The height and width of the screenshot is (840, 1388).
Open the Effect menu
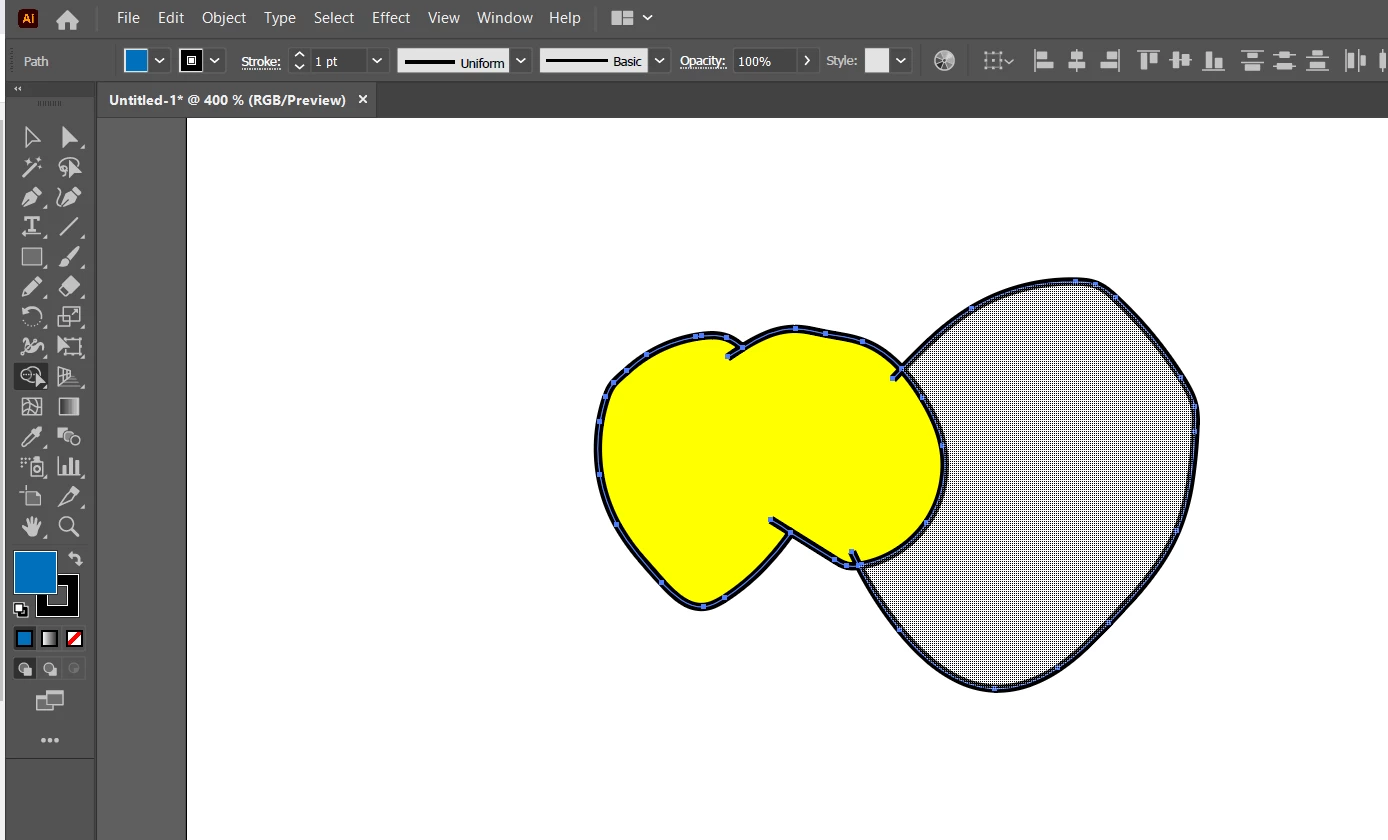tap(391, 18)
